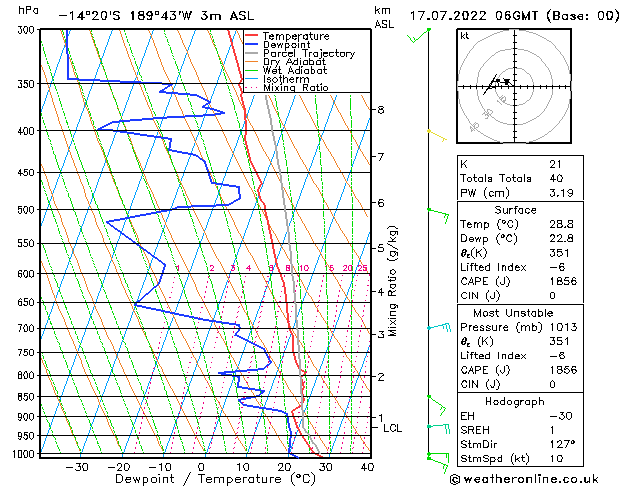Open the hodograph wind plot
The image size is (629, 486).
(514, 86)
